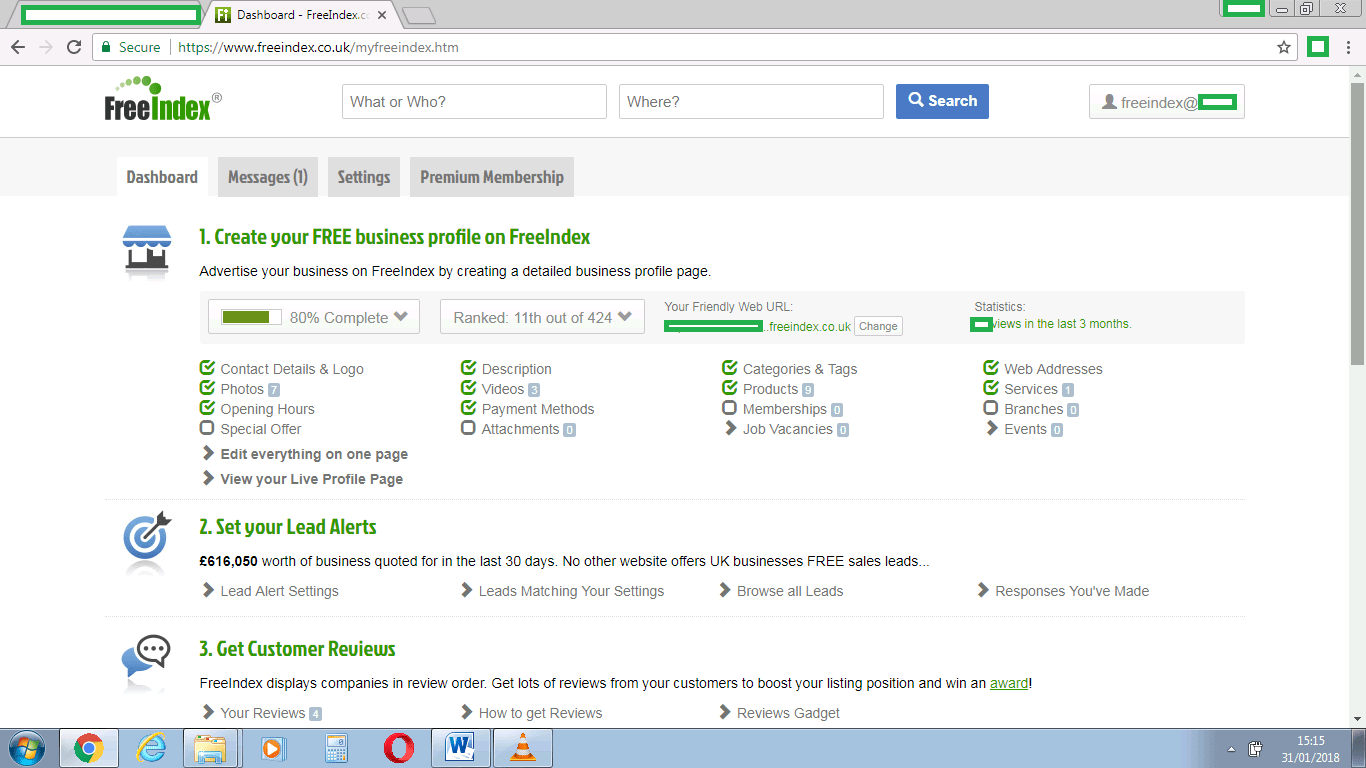This screenshot has height=768, width=1366.
Task: Check the Memberships checkbox
Action: click(x=729, y=408)
